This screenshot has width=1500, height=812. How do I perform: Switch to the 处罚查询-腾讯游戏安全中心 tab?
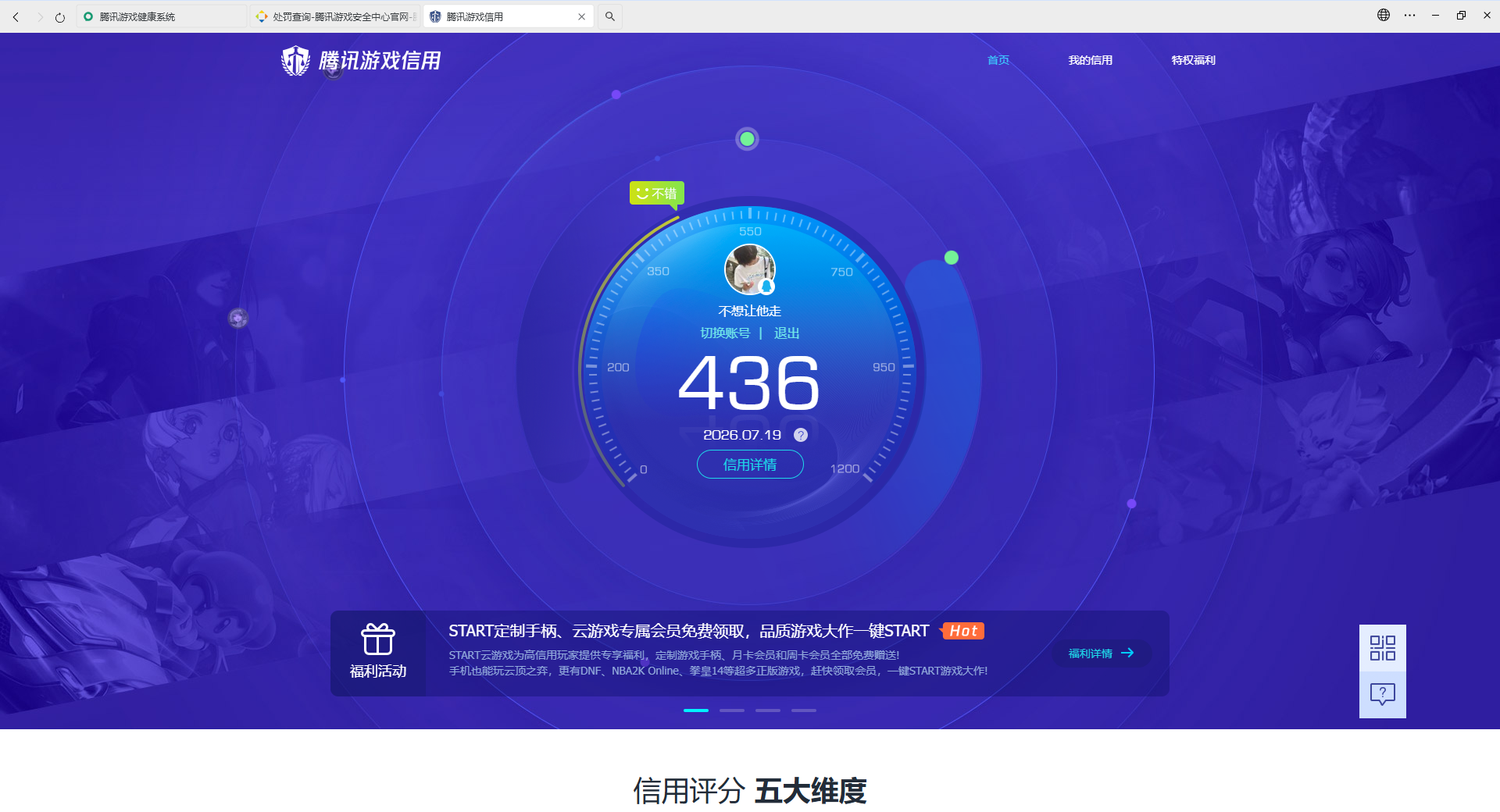(x=336, y=16)
